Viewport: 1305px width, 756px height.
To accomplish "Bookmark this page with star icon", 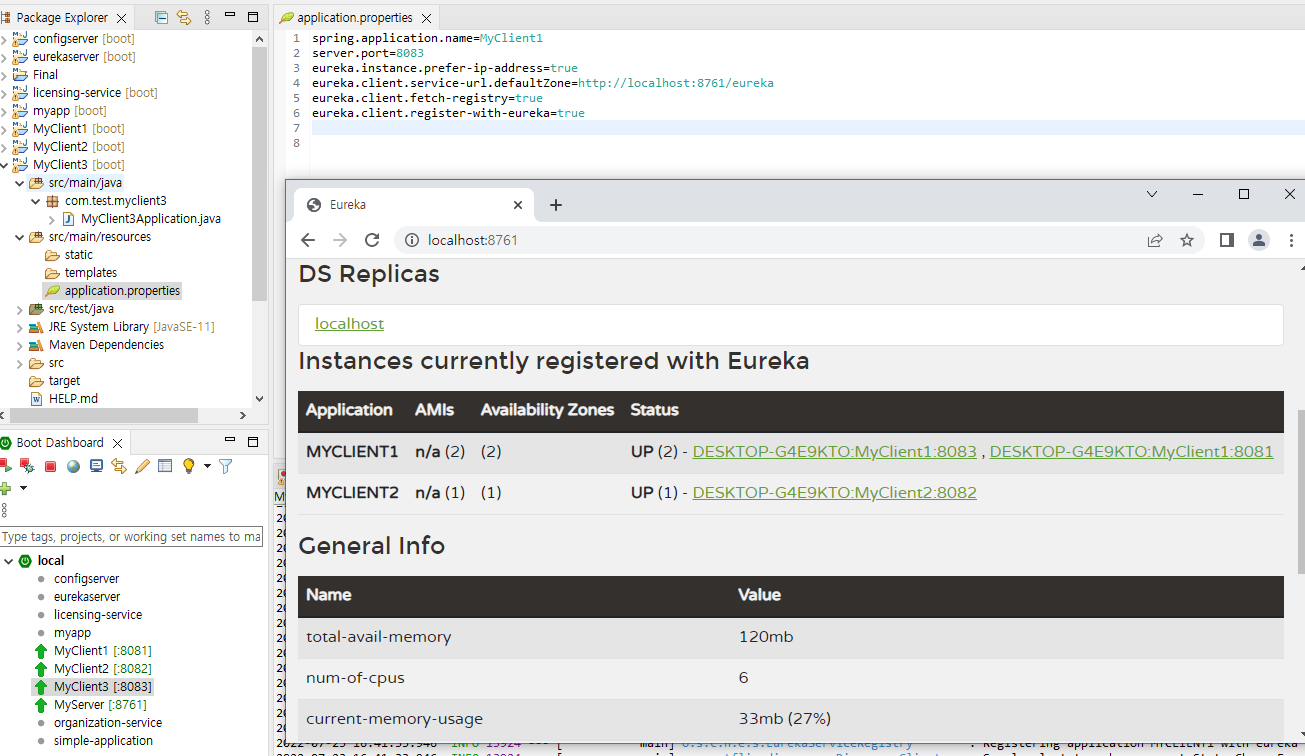I will point(1187,240).
